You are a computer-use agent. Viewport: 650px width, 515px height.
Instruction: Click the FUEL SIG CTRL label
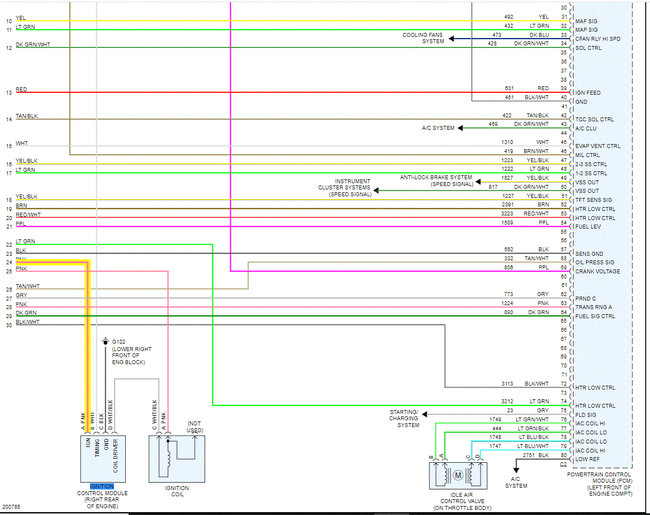pos(595,316)
